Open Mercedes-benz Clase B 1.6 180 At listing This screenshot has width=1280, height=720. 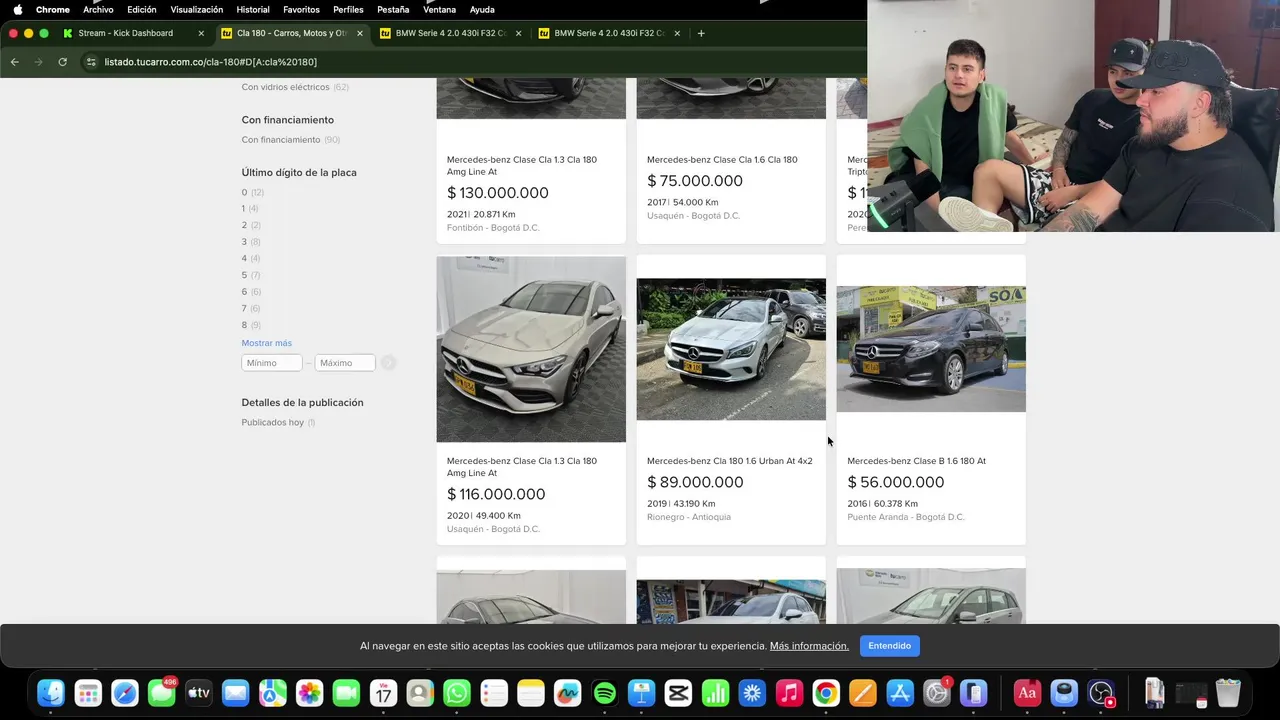pyautogui.click(x=916, y=461)
